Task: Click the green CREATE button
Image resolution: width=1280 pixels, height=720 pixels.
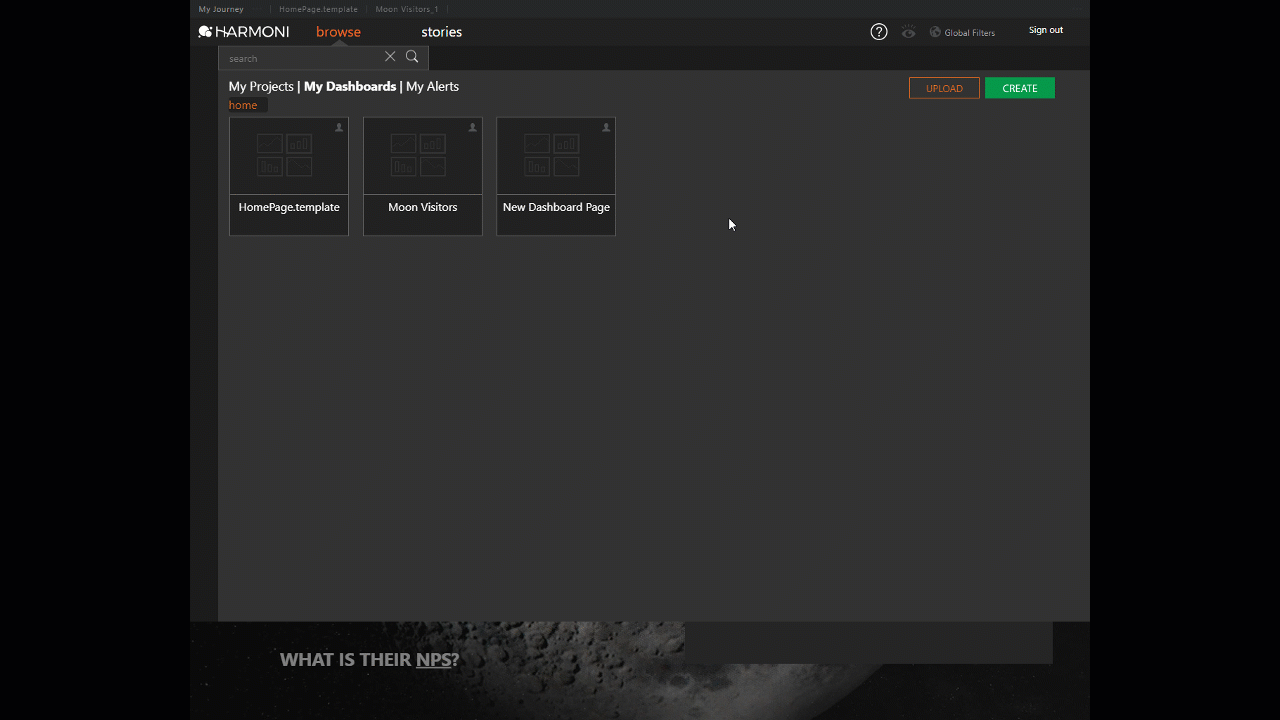Action: pyautogui.click(x=1020, y=88)
